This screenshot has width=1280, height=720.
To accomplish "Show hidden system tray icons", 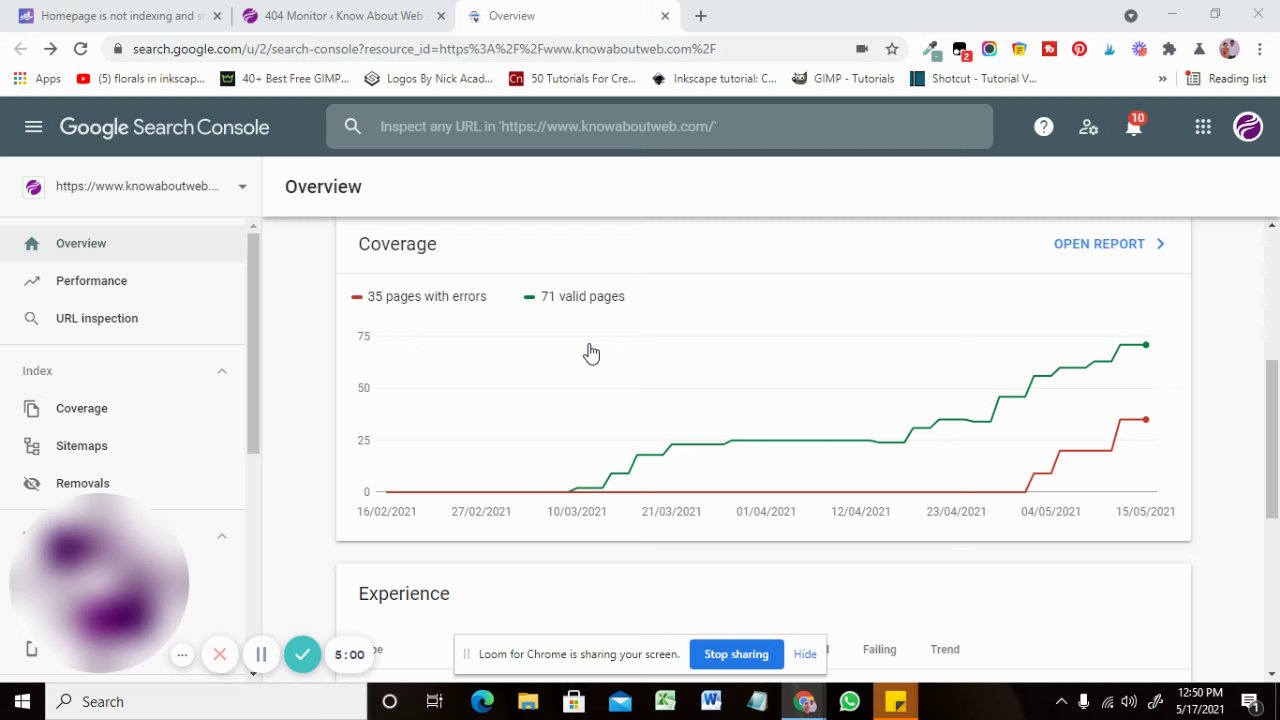I will click(1061, 701).
